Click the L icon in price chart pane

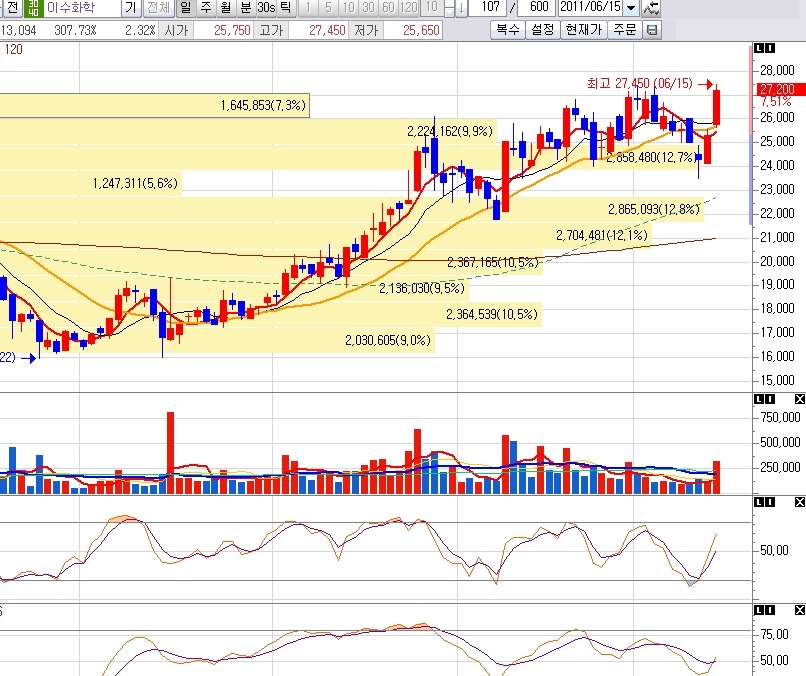pos(759,48)
